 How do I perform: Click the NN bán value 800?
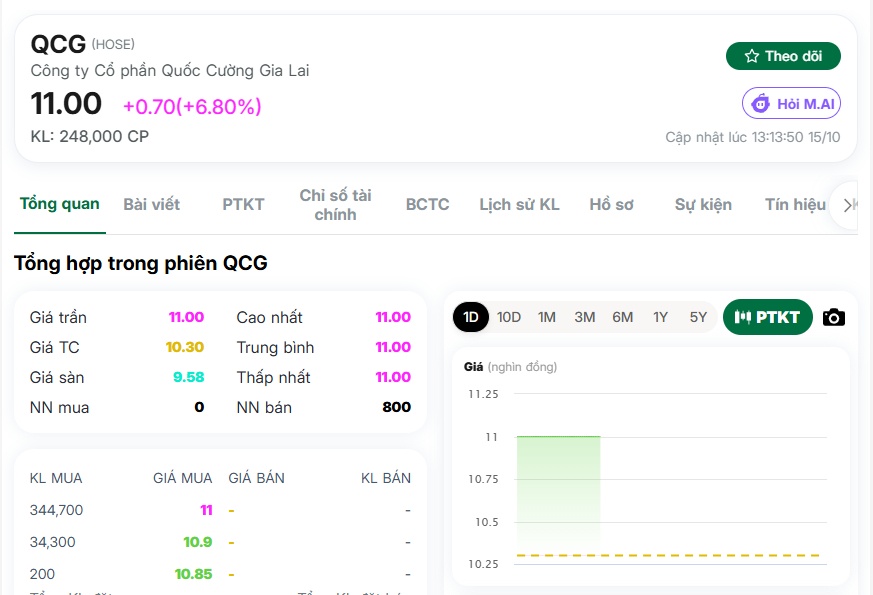point(396,407)
